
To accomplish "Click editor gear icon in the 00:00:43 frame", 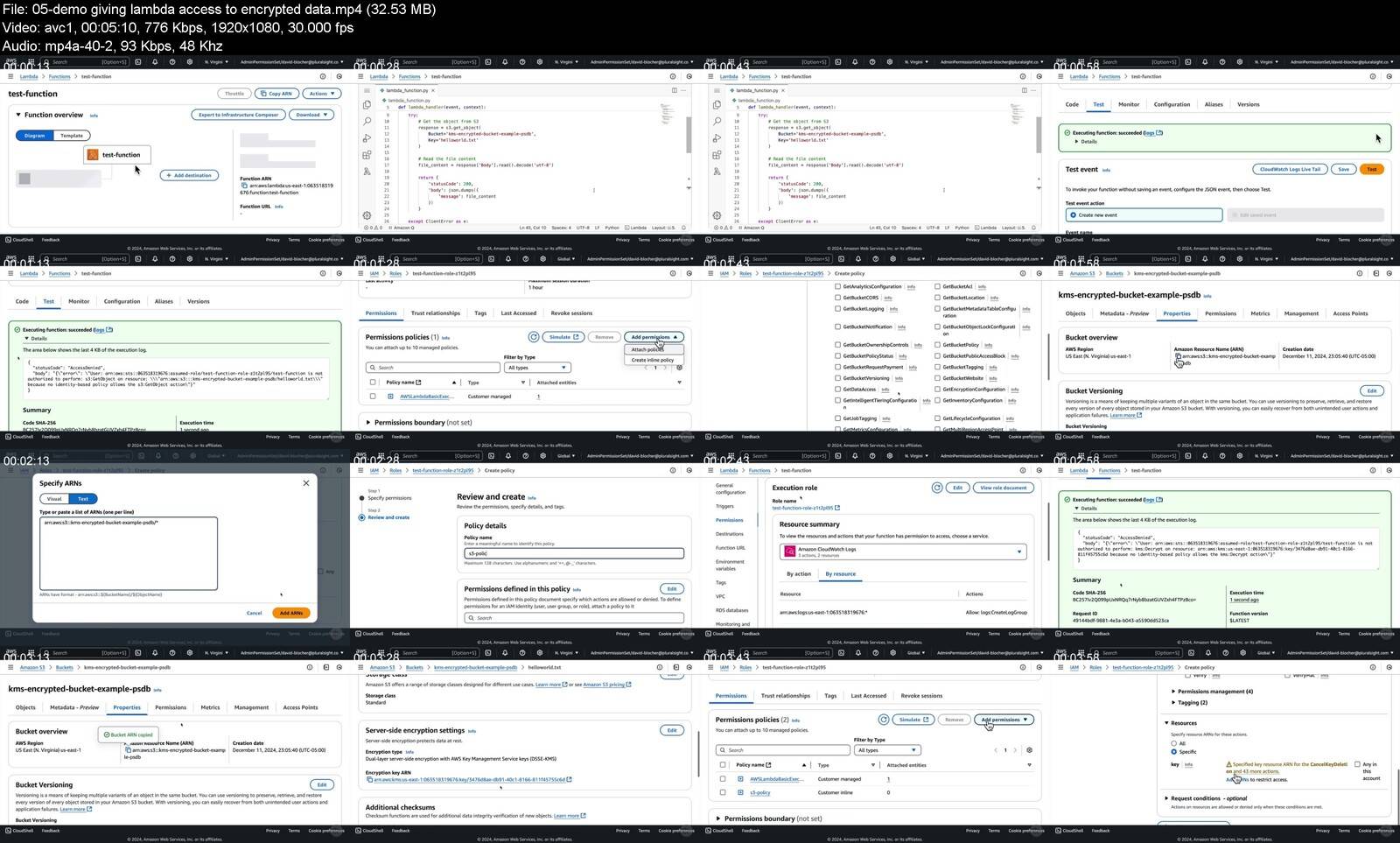I will (x=717, y=215).
